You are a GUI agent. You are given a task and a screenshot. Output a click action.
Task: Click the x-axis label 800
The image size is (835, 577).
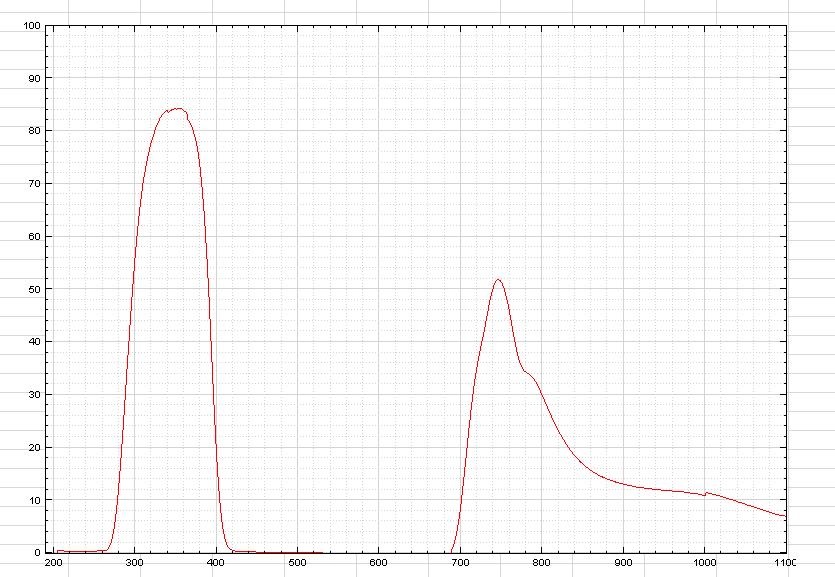click(x=542, y=564)
